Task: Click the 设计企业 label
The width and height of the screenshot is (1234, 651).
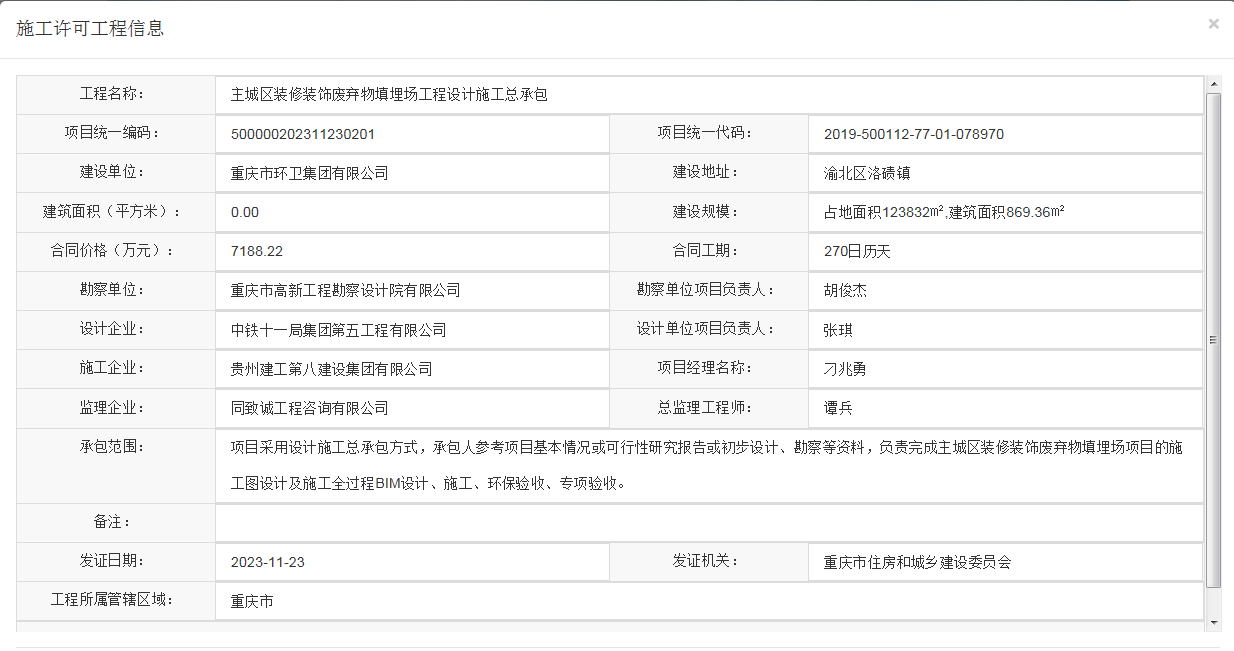Action: coord(113,329)
